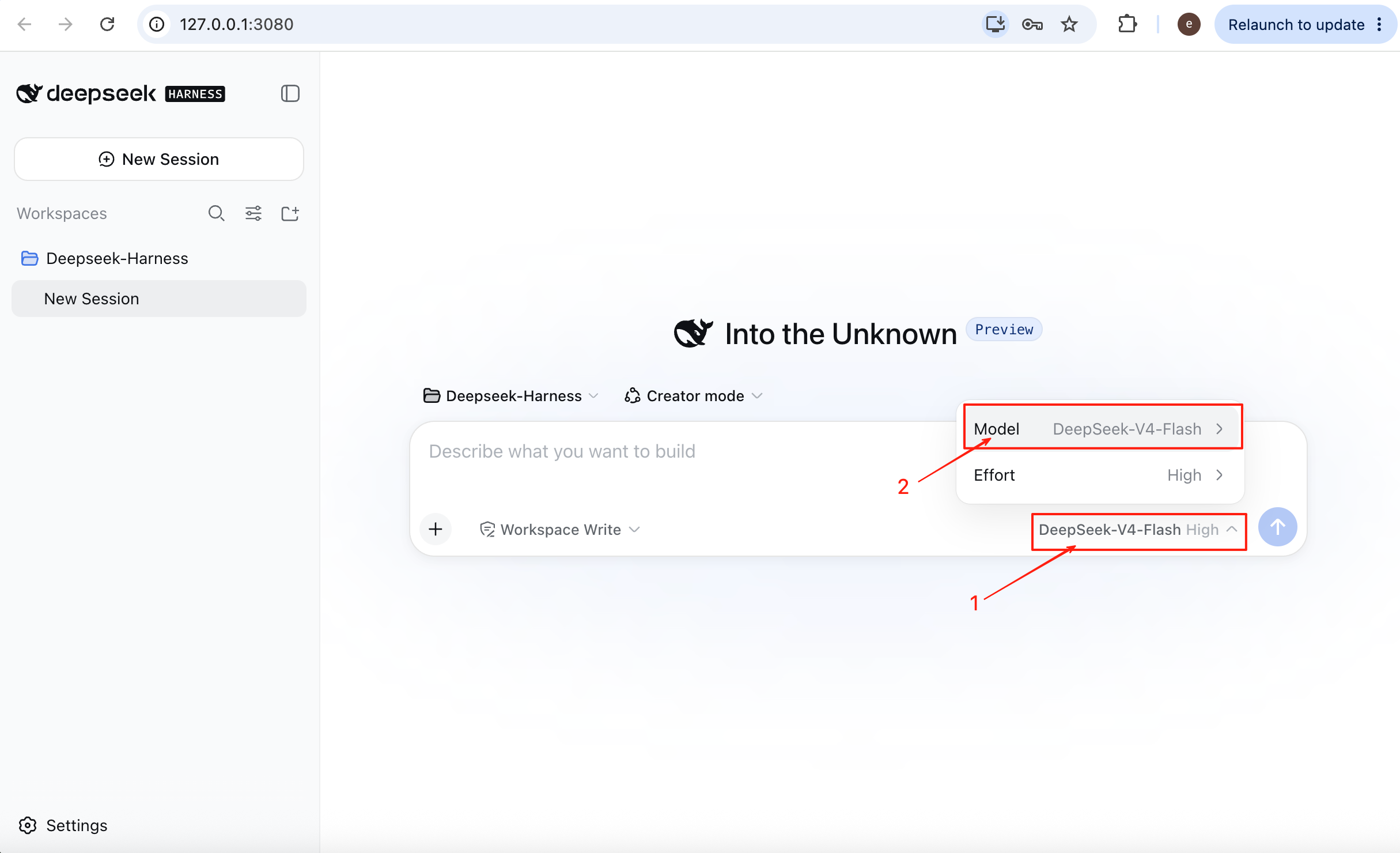This screenshot has width=1400, height=853.
Task: Send the prompt with arrow button
Action: point(1277,527)
